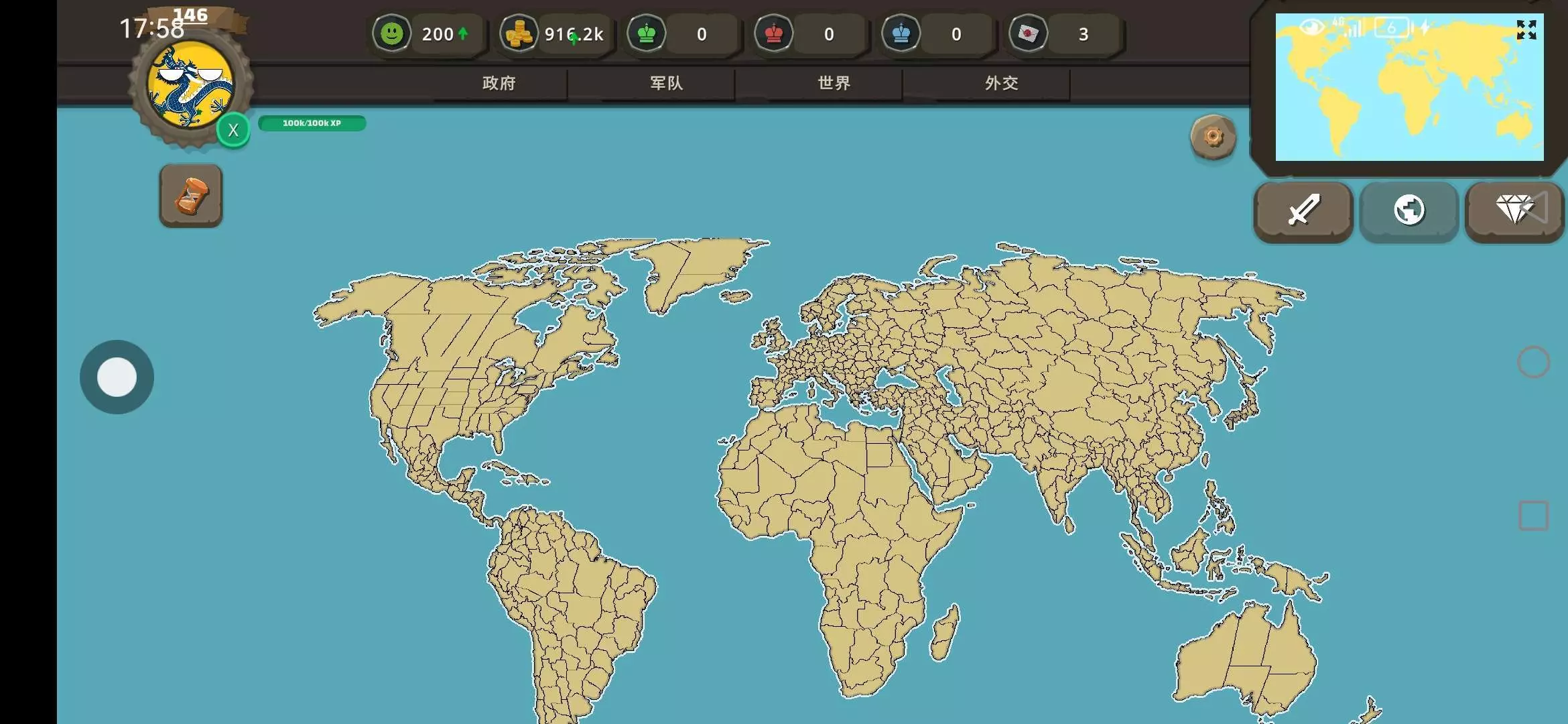This screenshot has height=724, width=1568.
Task: Click the green smiley happiness indicator
Action: 392,34
